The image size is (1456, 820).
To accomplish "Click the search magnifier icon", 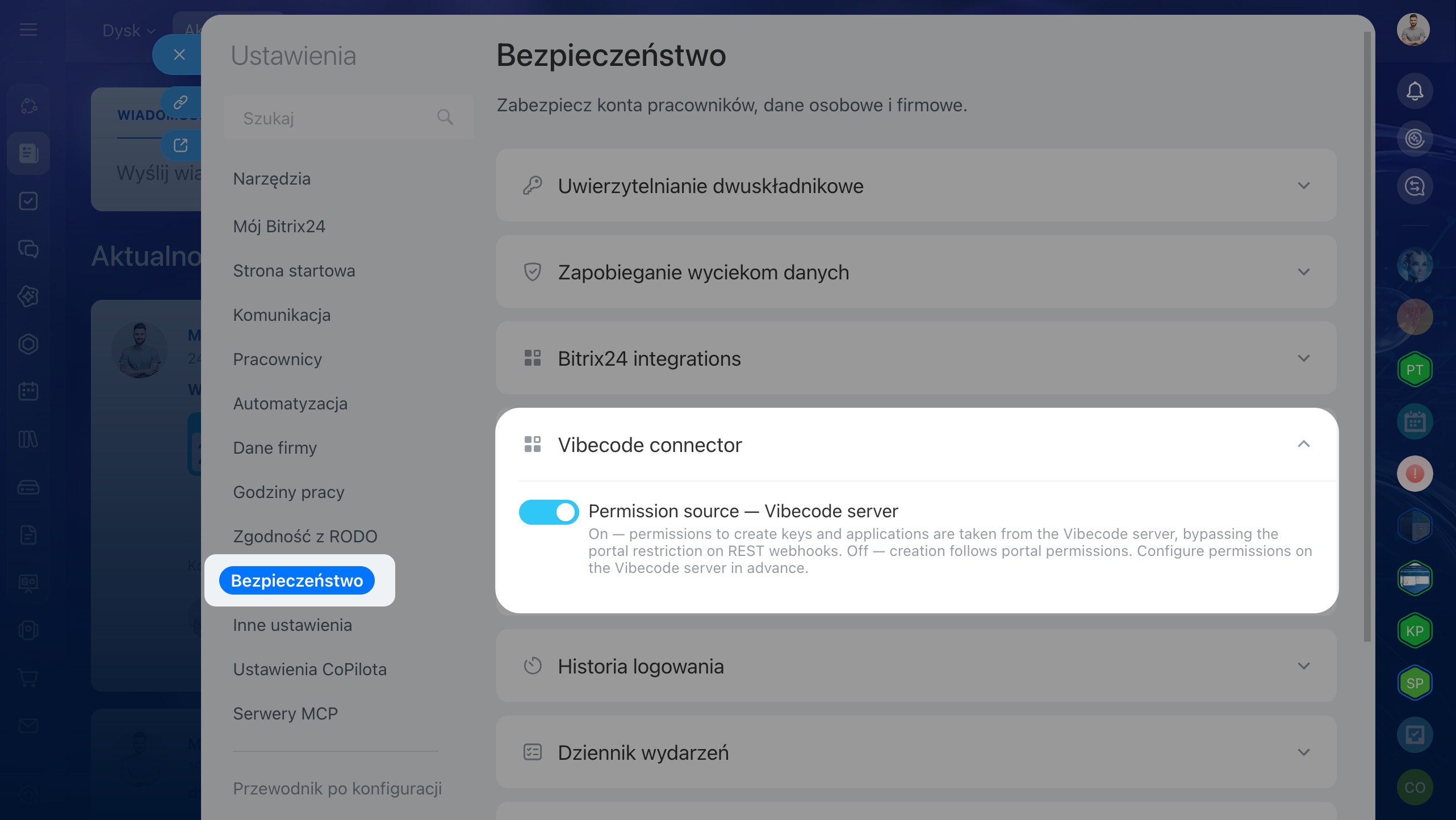I will click(x=445, y=117).
